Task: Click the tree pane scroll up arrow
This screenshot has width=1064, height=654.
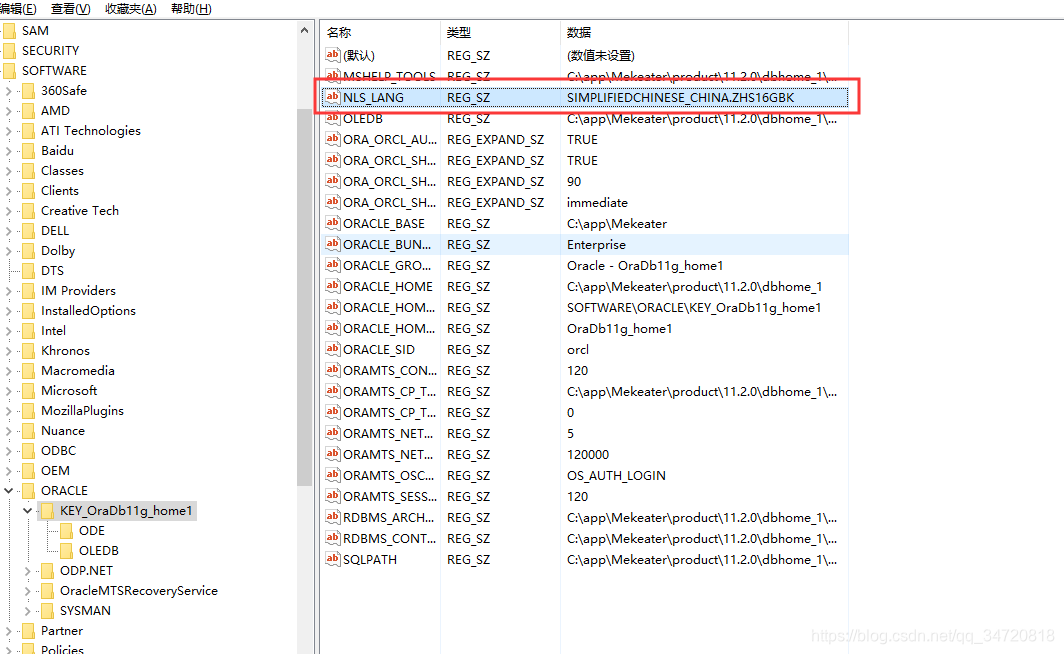Action: (x=304, y=31)
